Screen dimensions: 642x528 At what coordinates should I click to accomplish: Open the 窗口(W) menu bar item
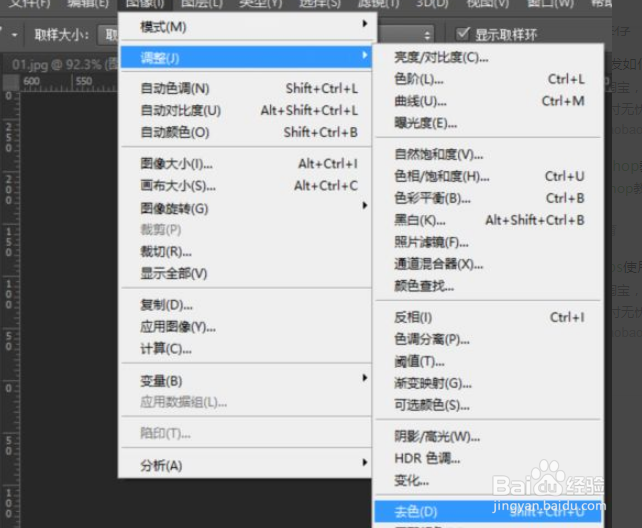(551, 4)
